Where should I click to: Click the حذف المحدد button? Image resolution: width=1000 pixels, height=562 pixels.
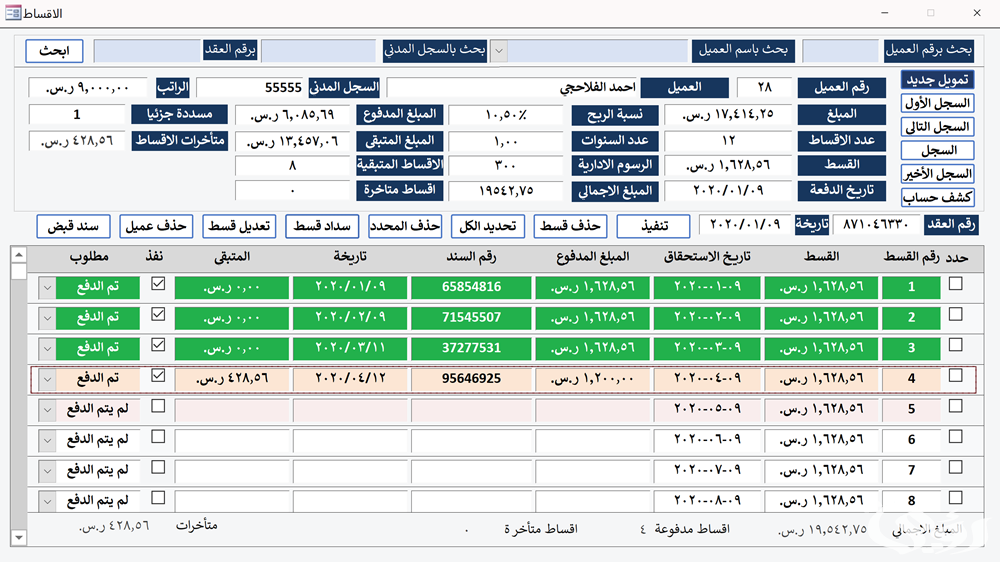(405, 226)
